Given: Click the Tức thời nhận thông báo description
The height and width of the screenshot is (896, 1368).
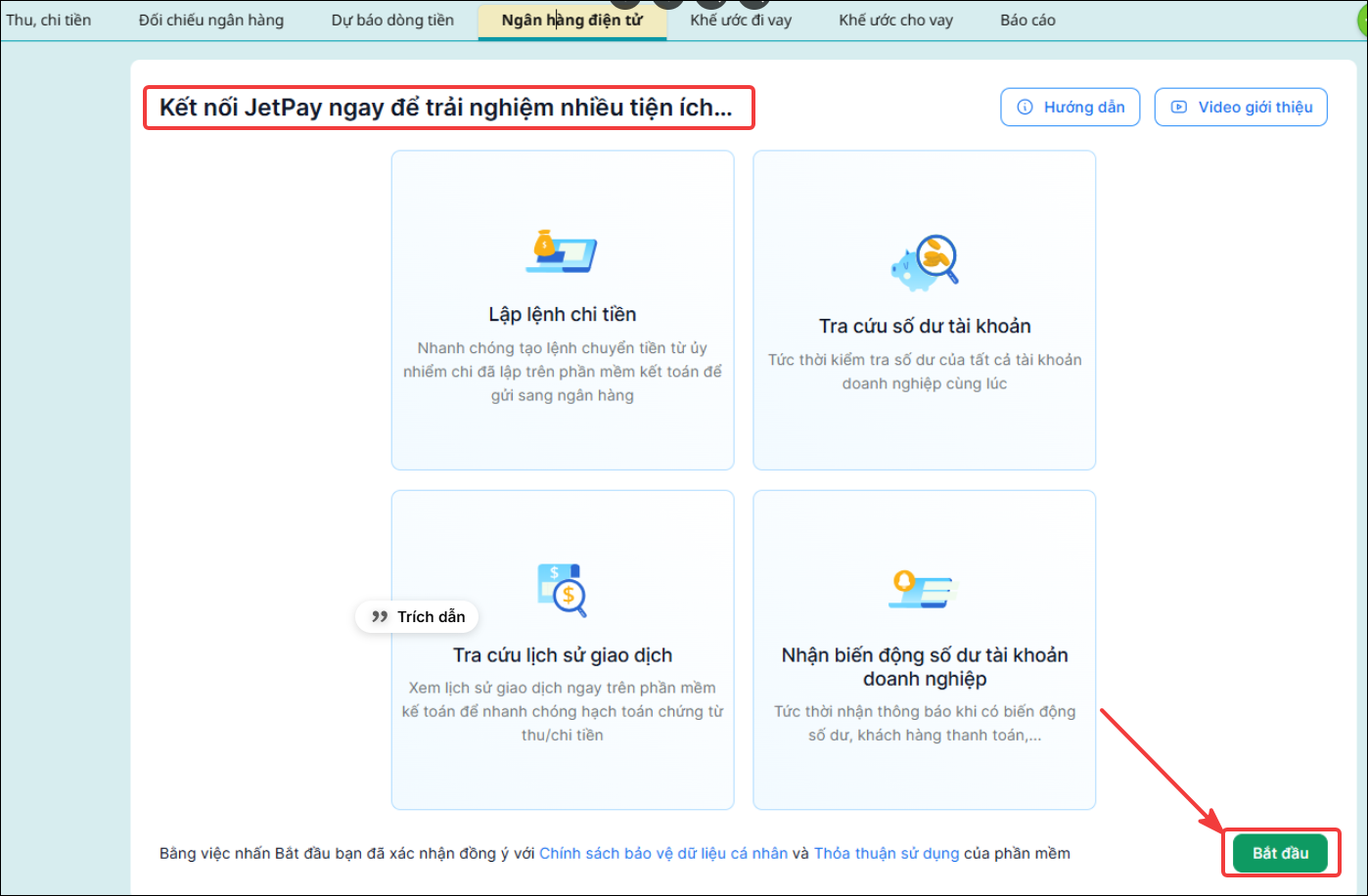Looking at the screenshot, I should pyautogui.click(x=925, y=723).
